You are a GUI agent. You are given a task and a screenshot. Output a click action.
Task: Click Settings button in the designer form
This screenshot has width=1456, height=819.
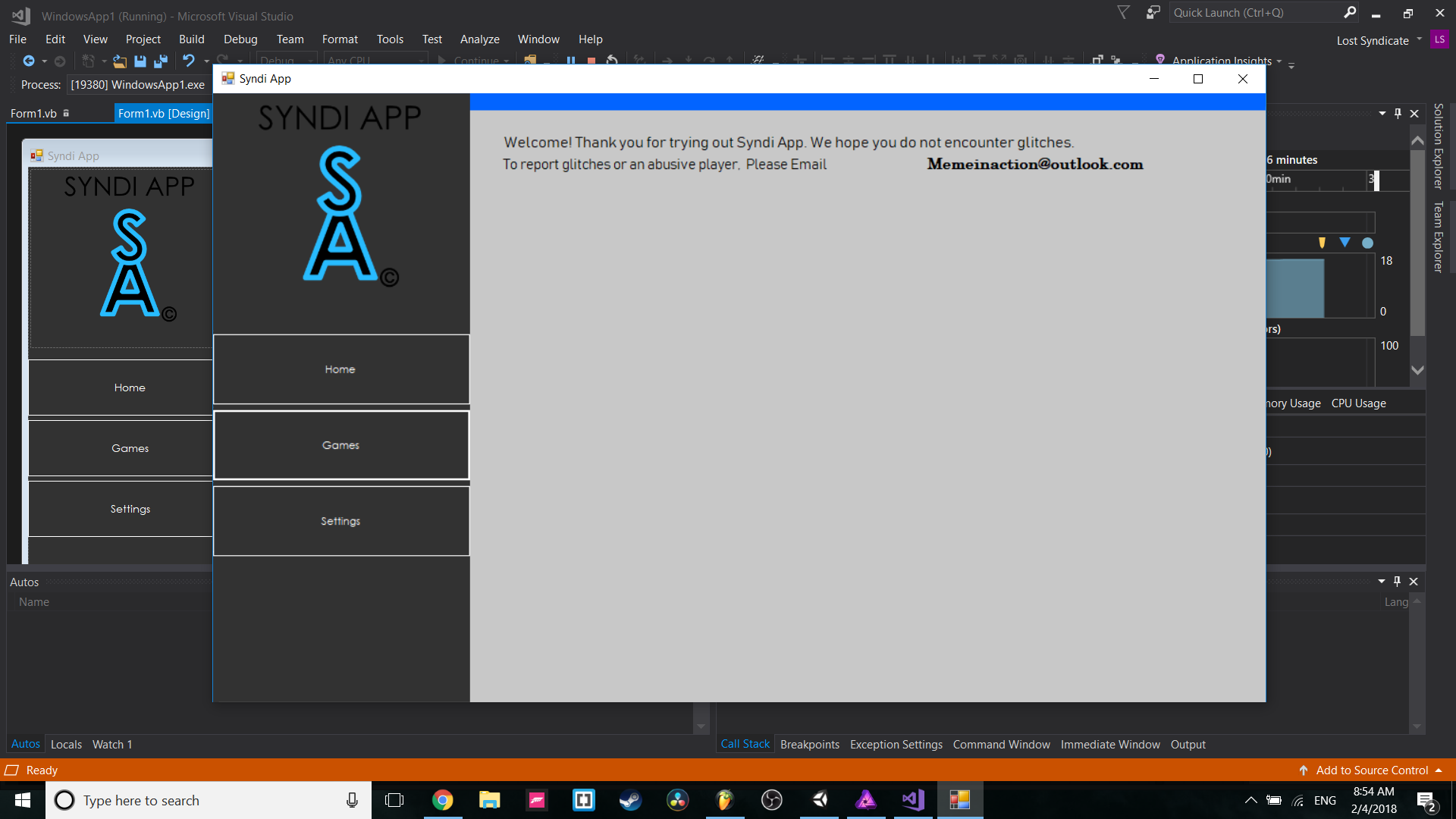121,509
